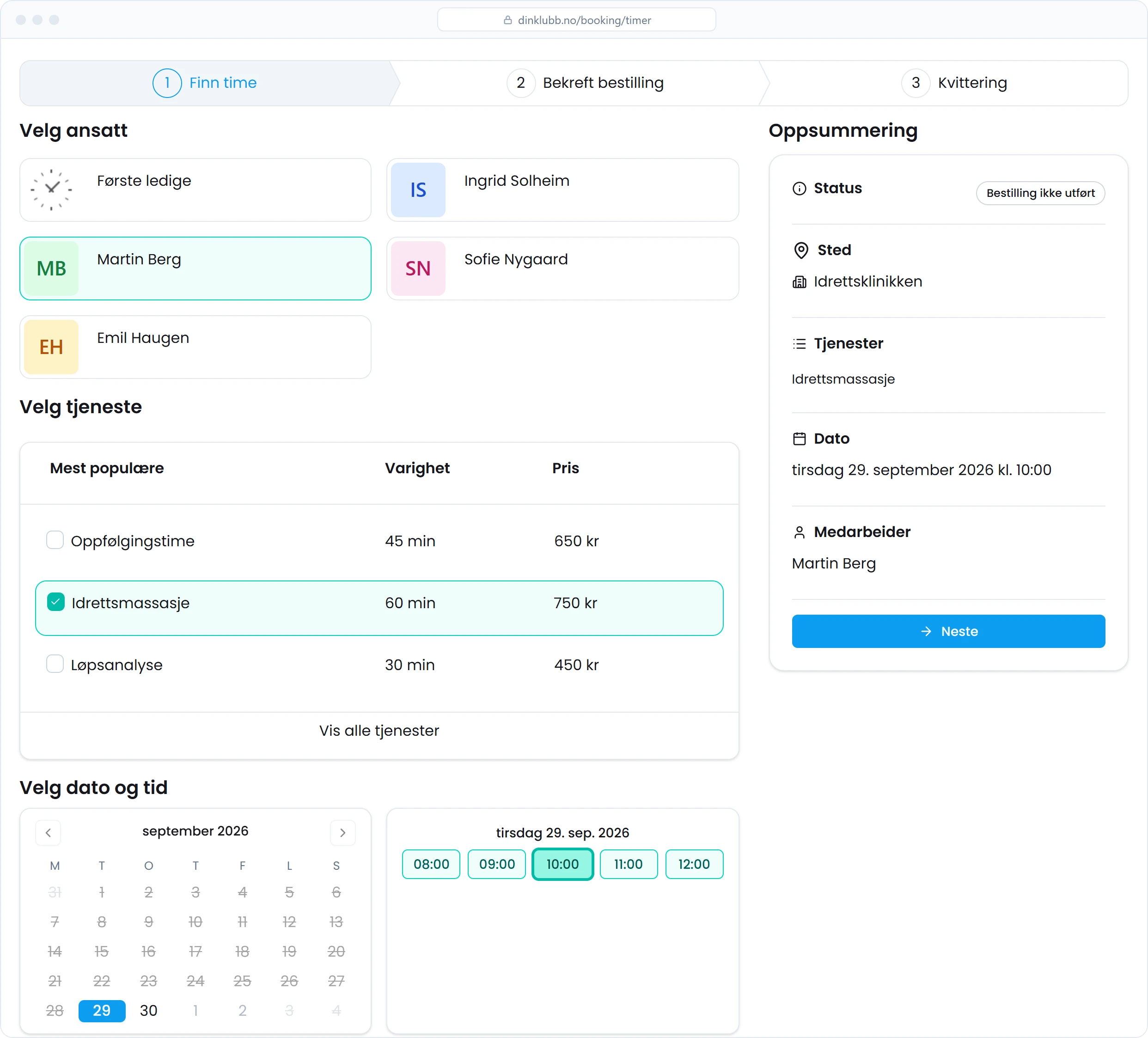Select employee Emil Haugen
This screenshot has width=1148, height=1038.
[x=195, y=347]
